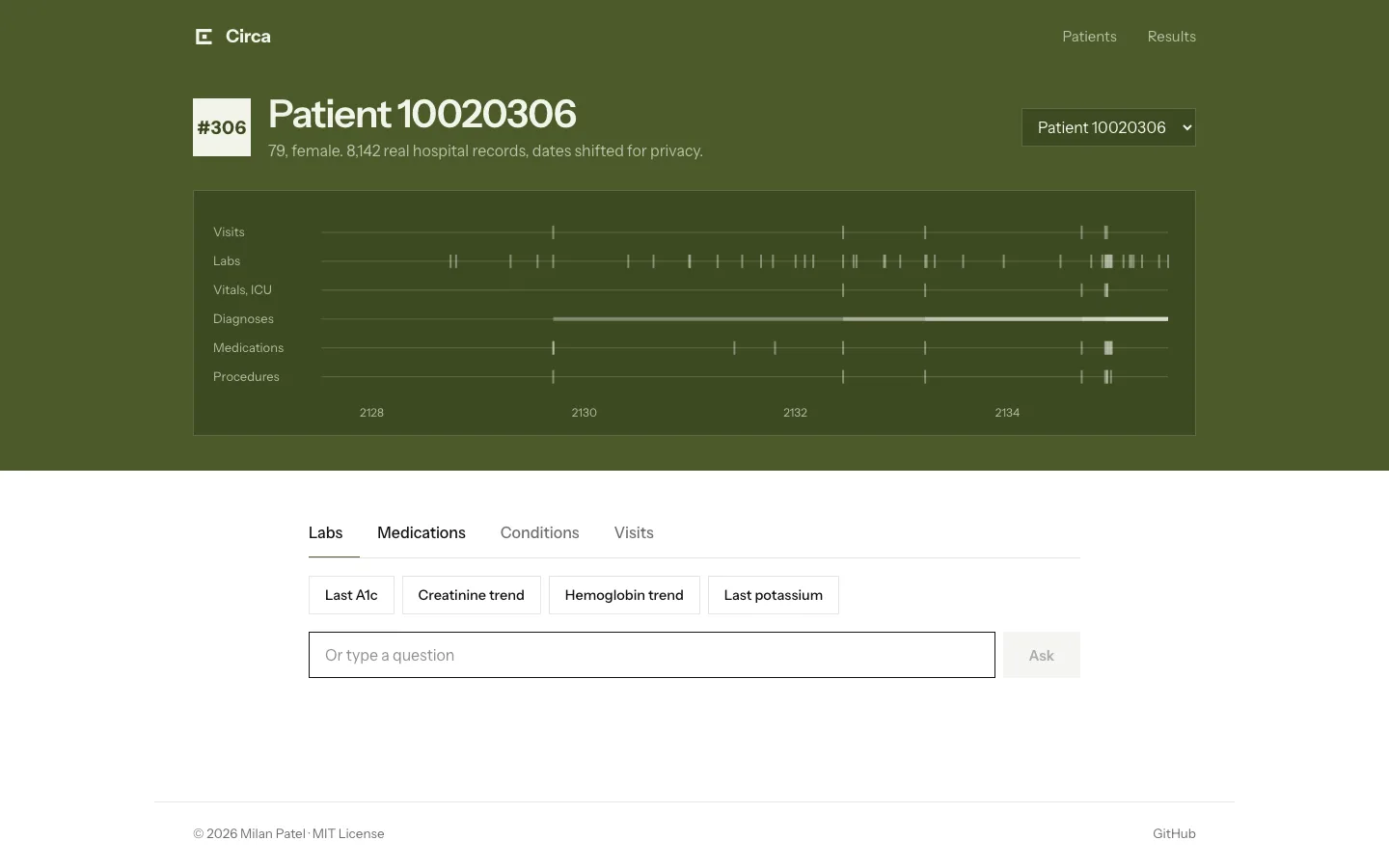
Task: Open the Patient 10020306 dropdown selector
Action: click(x=1108, y=127)
